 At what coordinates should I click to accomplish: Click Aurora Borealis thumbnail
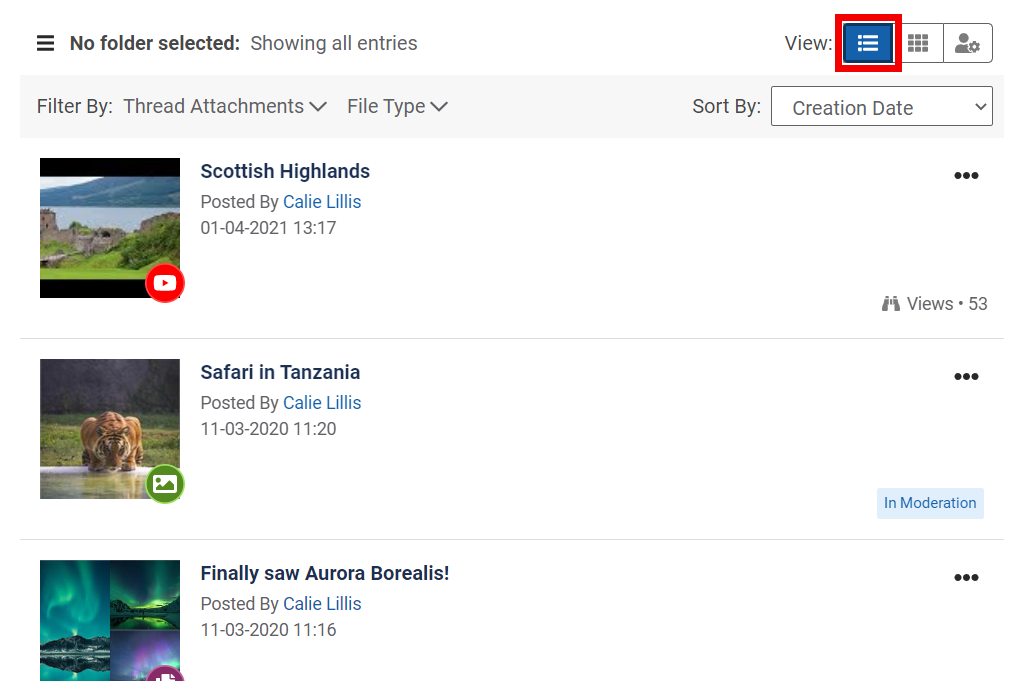pos(110,620)
